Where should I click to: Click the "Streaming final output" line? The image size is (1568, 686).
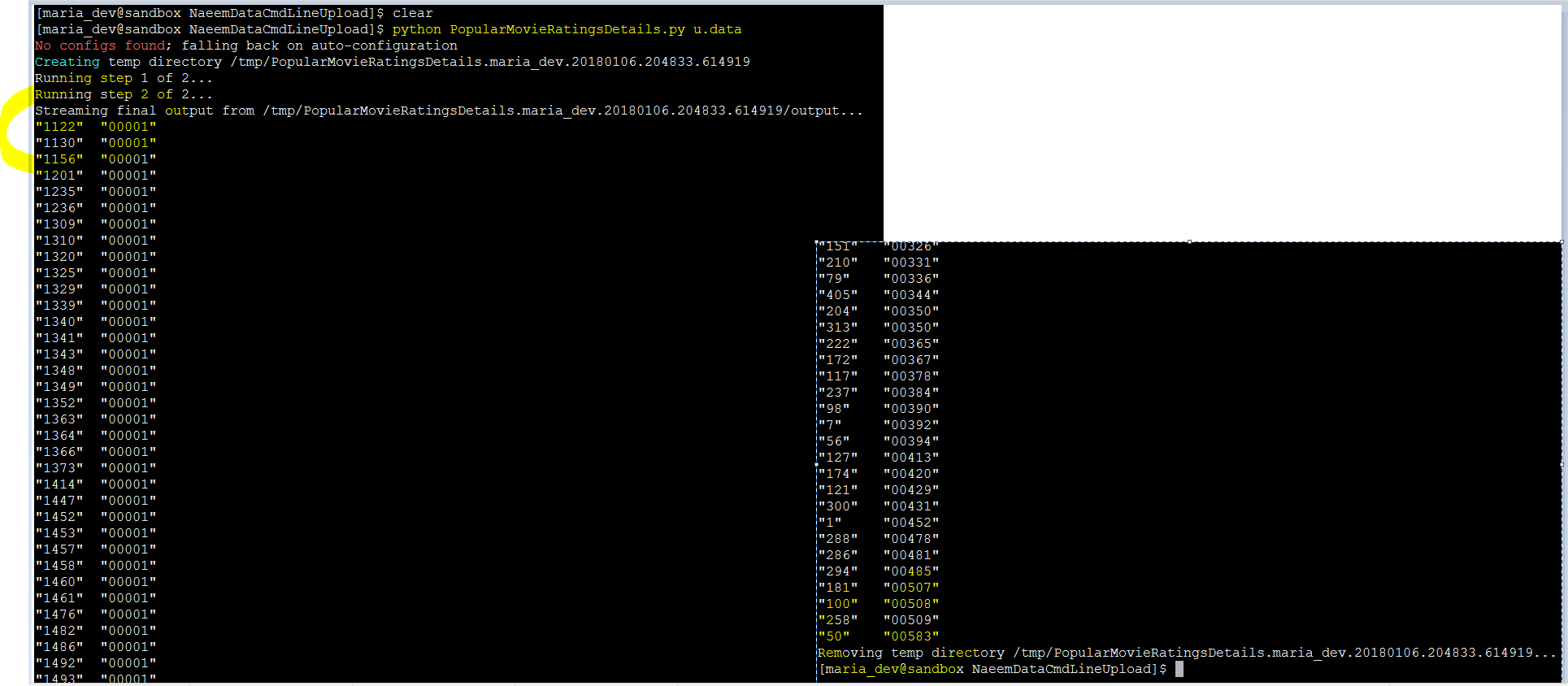(x=449, y=111)
